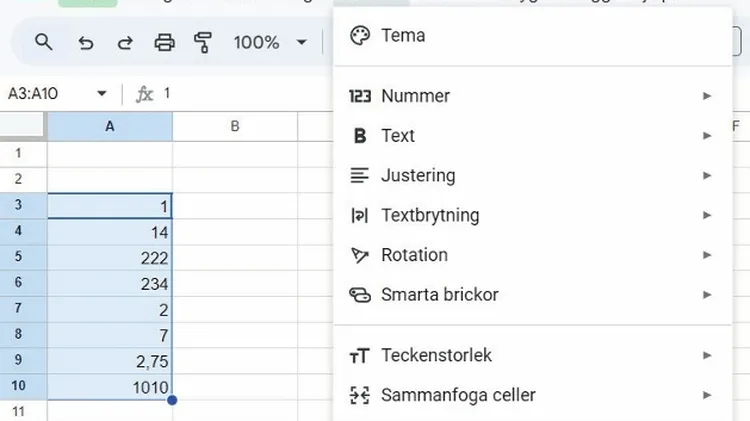Click cell containing 2,75

pos(110,361)
